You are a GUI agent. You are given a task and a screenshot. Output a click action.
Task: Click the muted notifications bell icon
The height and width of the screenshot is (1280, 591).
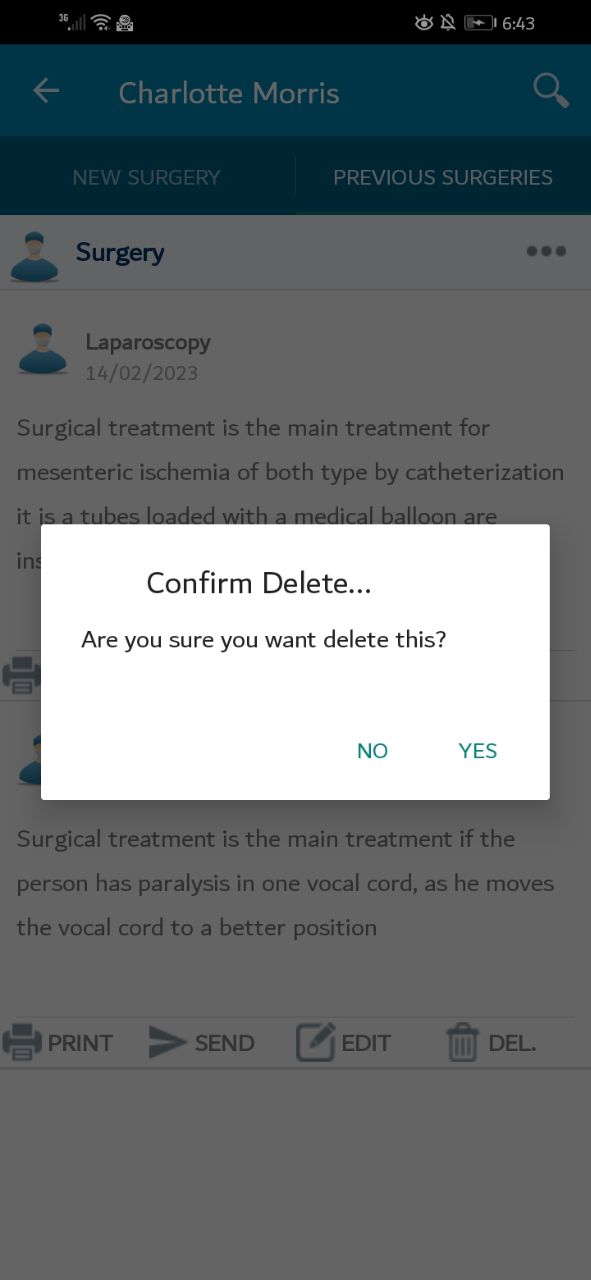(x=448, y=22)
